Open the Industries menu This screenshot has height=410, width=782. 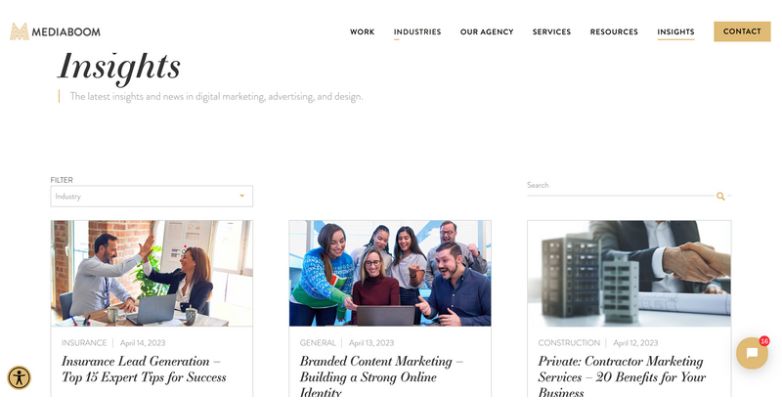[417, 31]
